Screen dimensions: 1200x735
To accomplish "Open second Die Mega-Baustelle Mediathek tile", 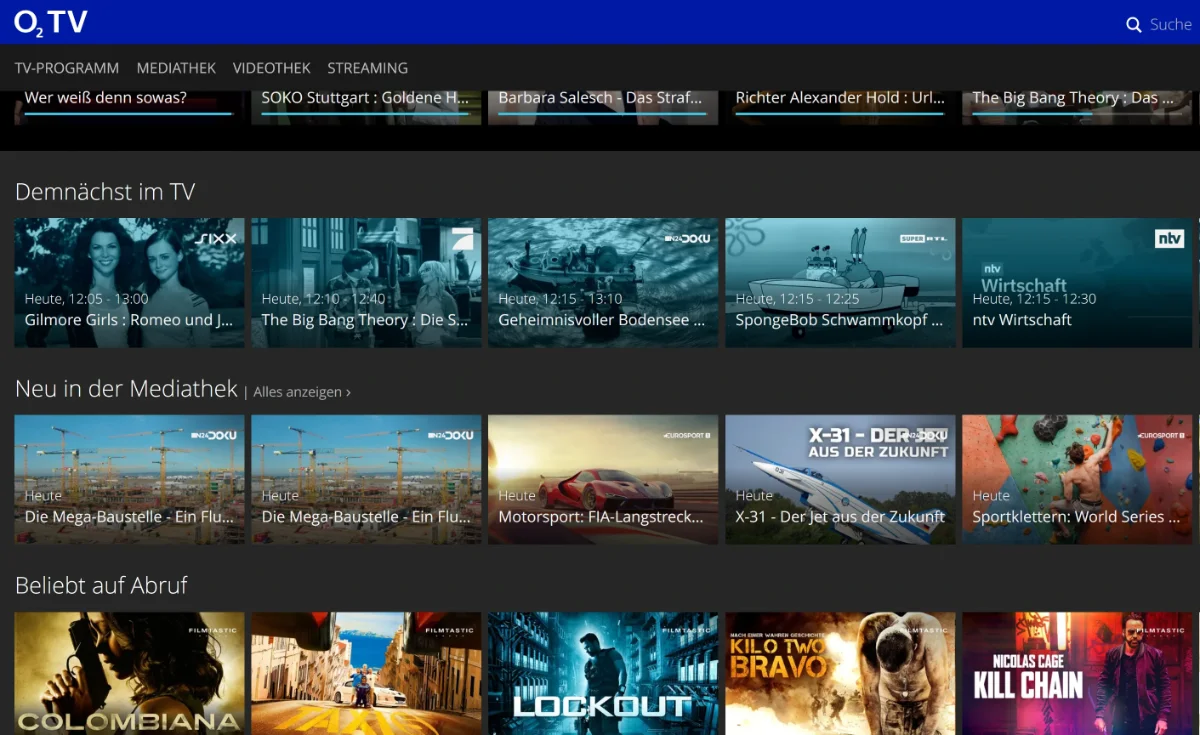I will click(366, 480).
